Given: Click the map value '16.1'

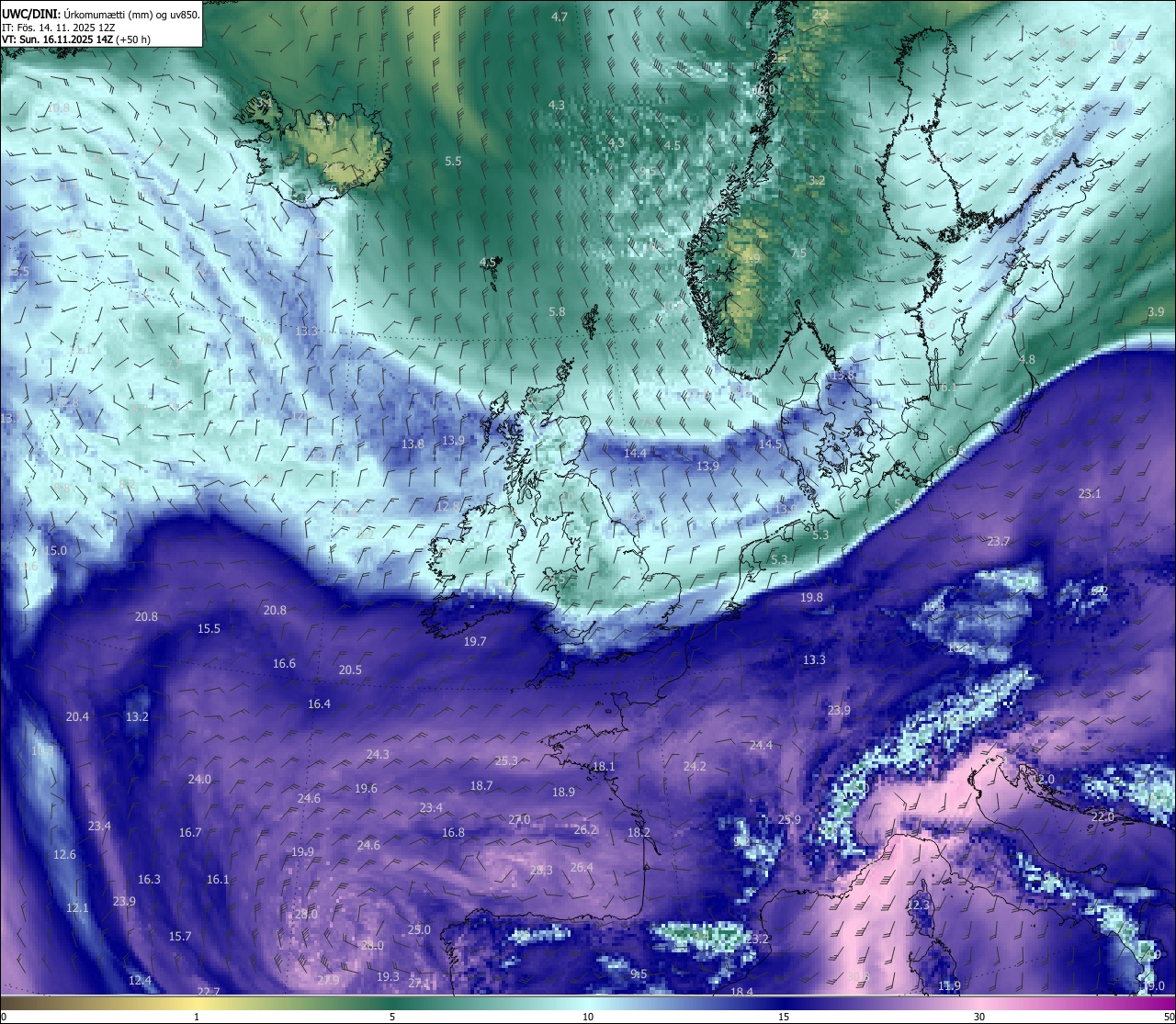Looking at the screenshot, I should [x=218, y=879].
